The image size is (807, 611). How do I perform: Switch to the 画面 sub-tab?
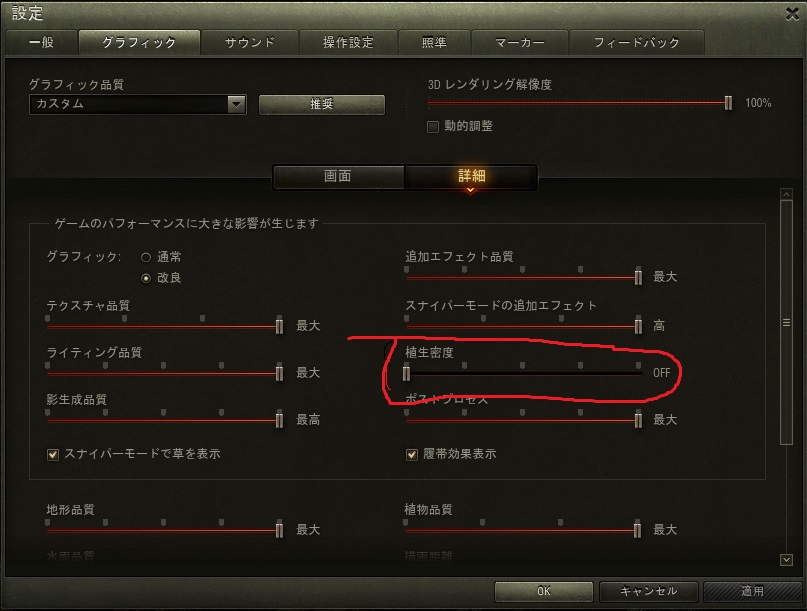click(338, 177)
